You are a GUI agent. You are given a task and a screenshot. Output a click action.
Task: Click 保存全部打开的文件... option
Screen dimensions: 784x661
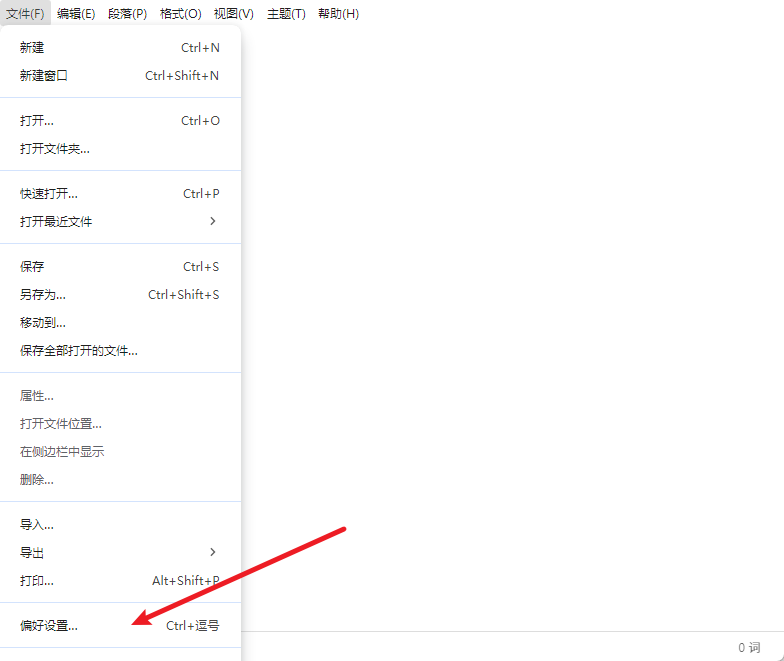pyautogui.click(x=79, y=351)
